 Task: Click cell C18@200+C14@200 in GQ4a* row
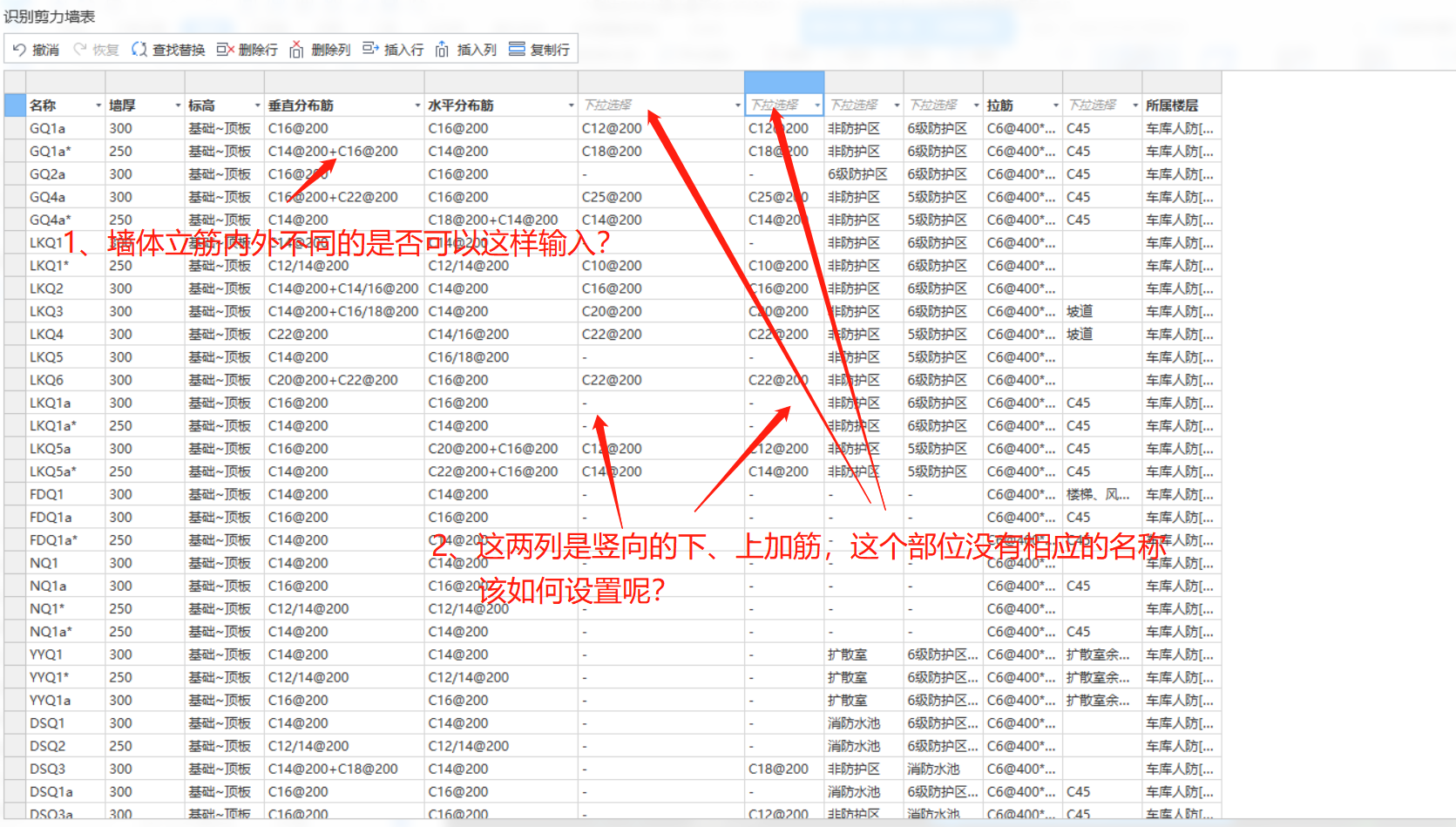click(x=501, y=220)
